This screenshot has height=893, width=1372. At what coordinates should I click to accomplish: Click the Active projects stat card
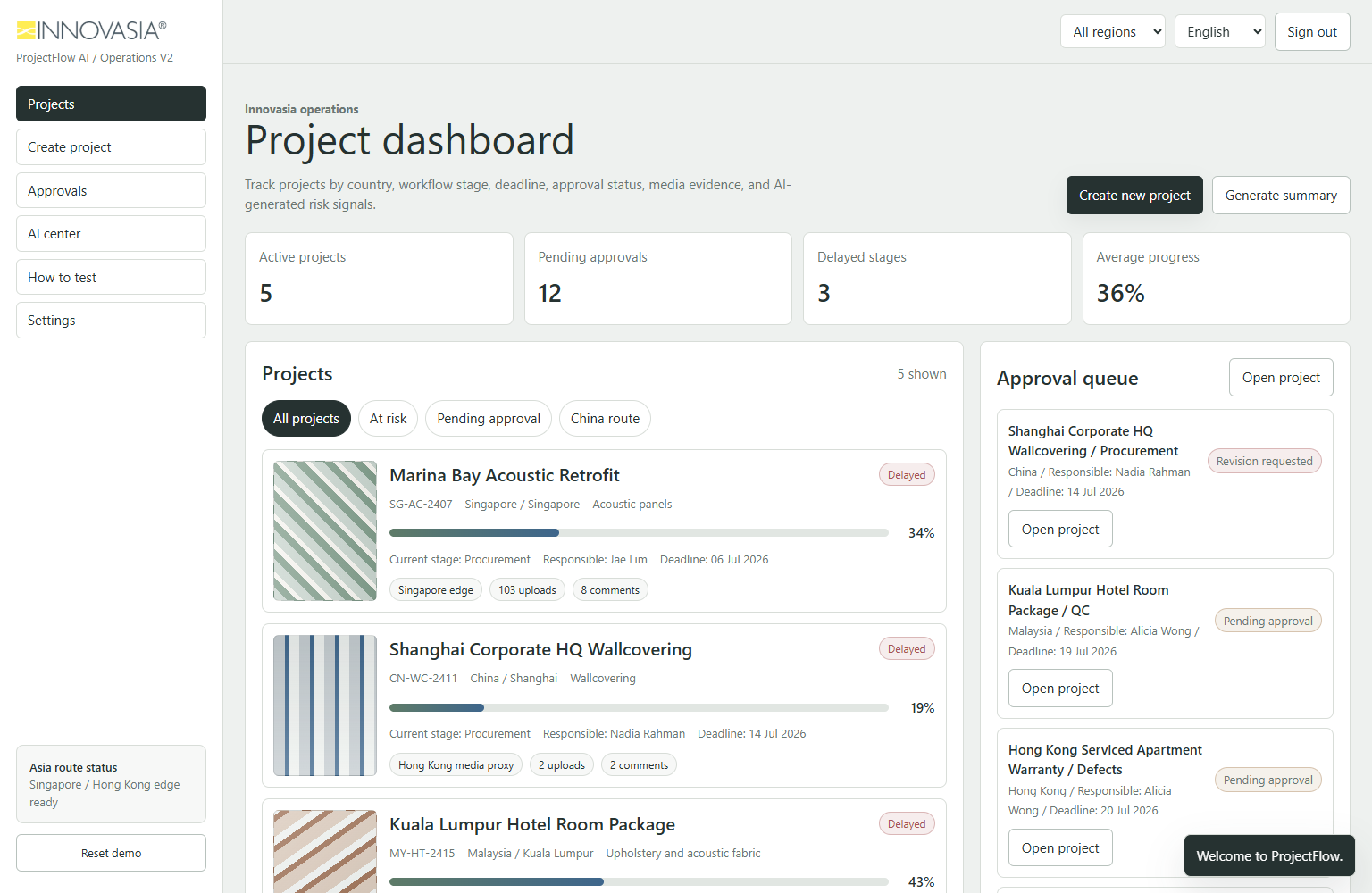click(x=379, y=279)
